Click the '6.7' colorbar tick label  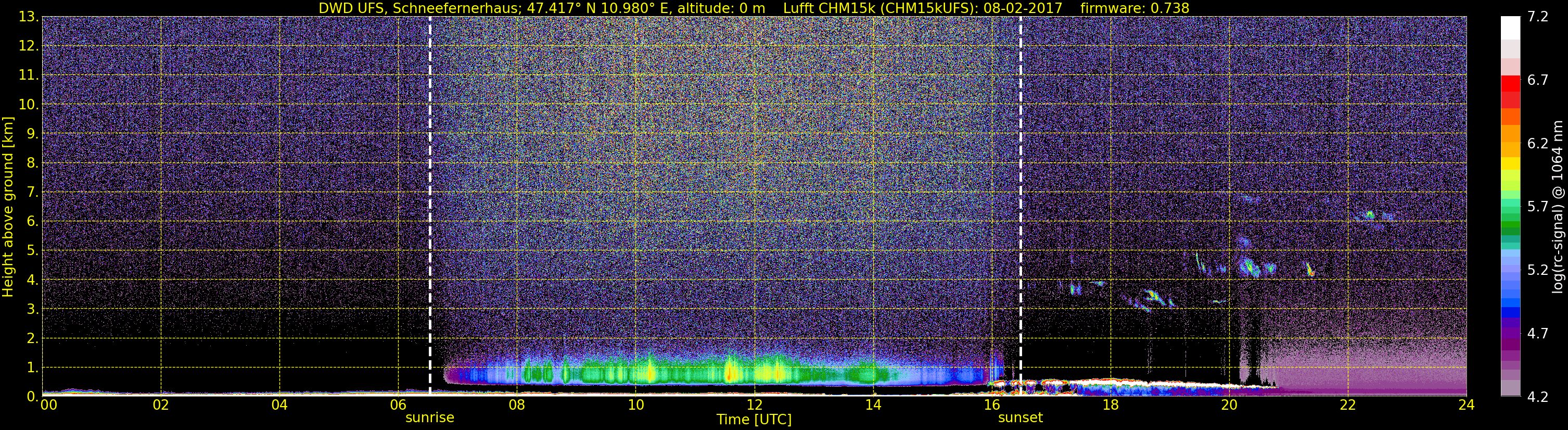(x=1538, y=80)
